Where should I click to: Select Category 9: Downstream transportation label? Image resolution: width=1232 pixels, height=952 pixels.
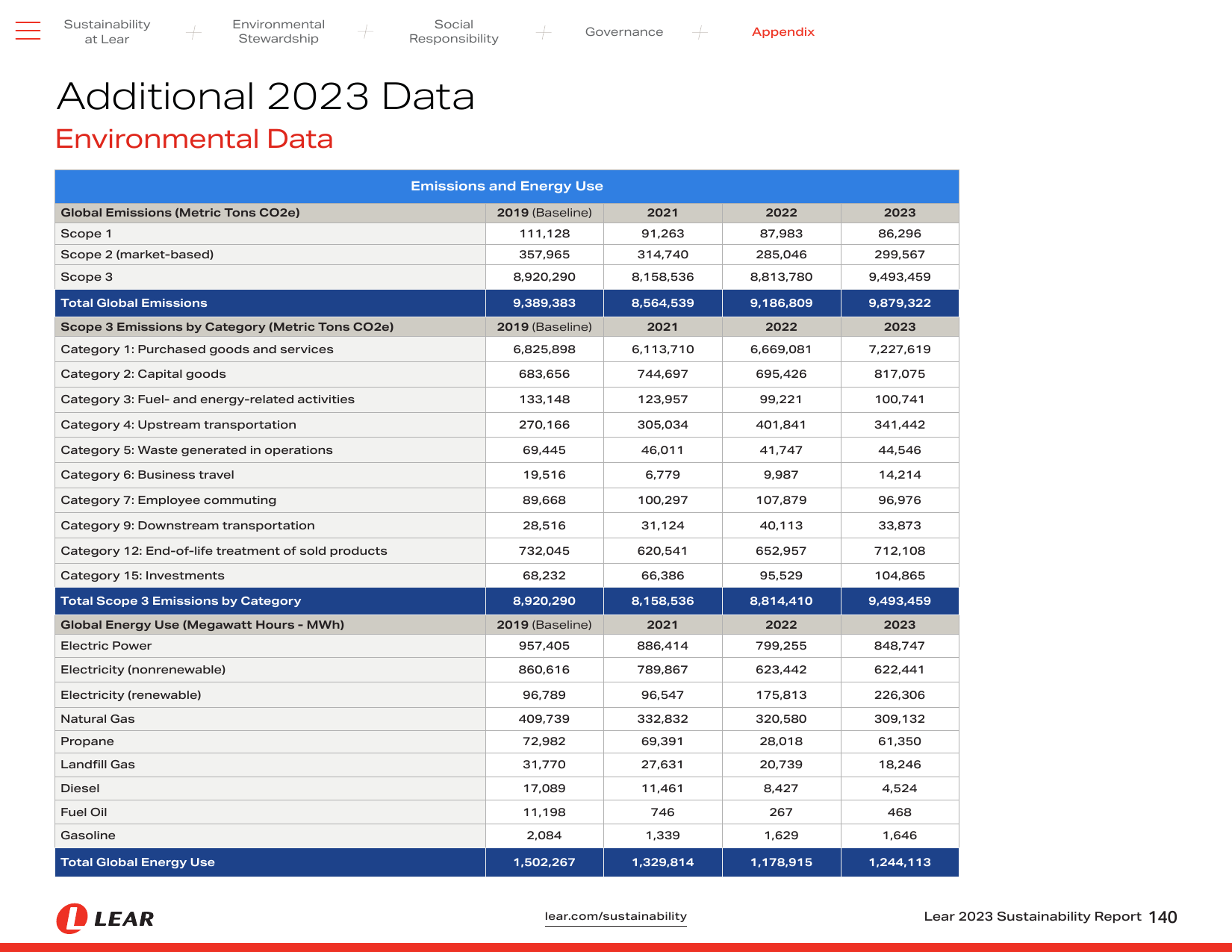[x=187, y=526]
